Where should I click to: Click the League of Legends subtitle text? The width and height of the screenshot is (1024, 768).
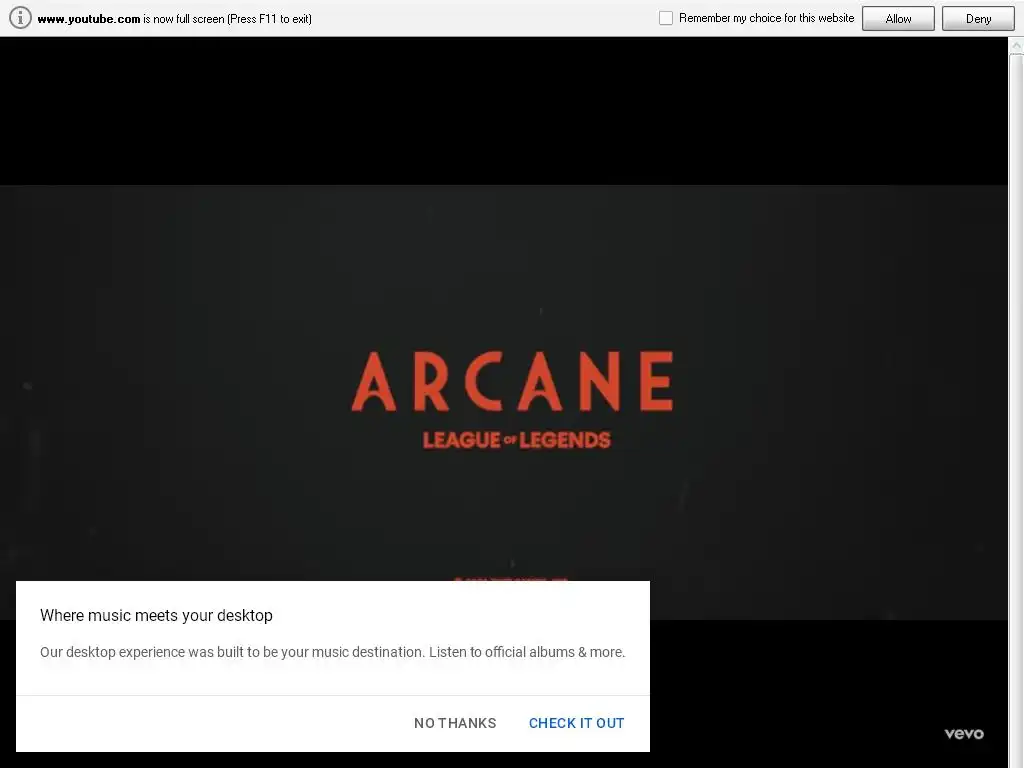[x=517, y=440]
